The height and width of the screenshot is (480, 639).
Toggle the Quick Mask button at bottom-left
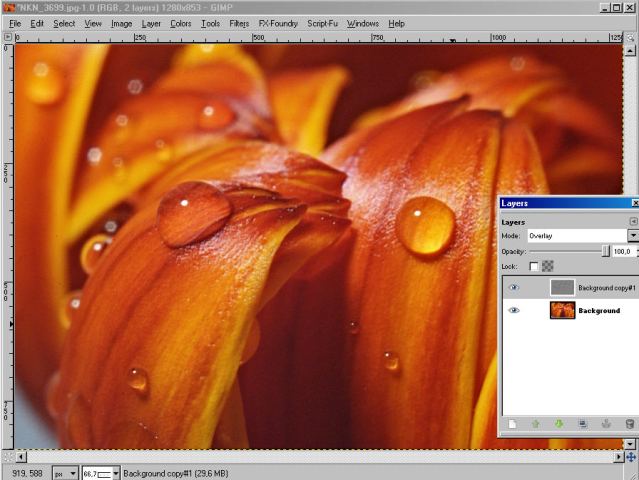[7, 457]
